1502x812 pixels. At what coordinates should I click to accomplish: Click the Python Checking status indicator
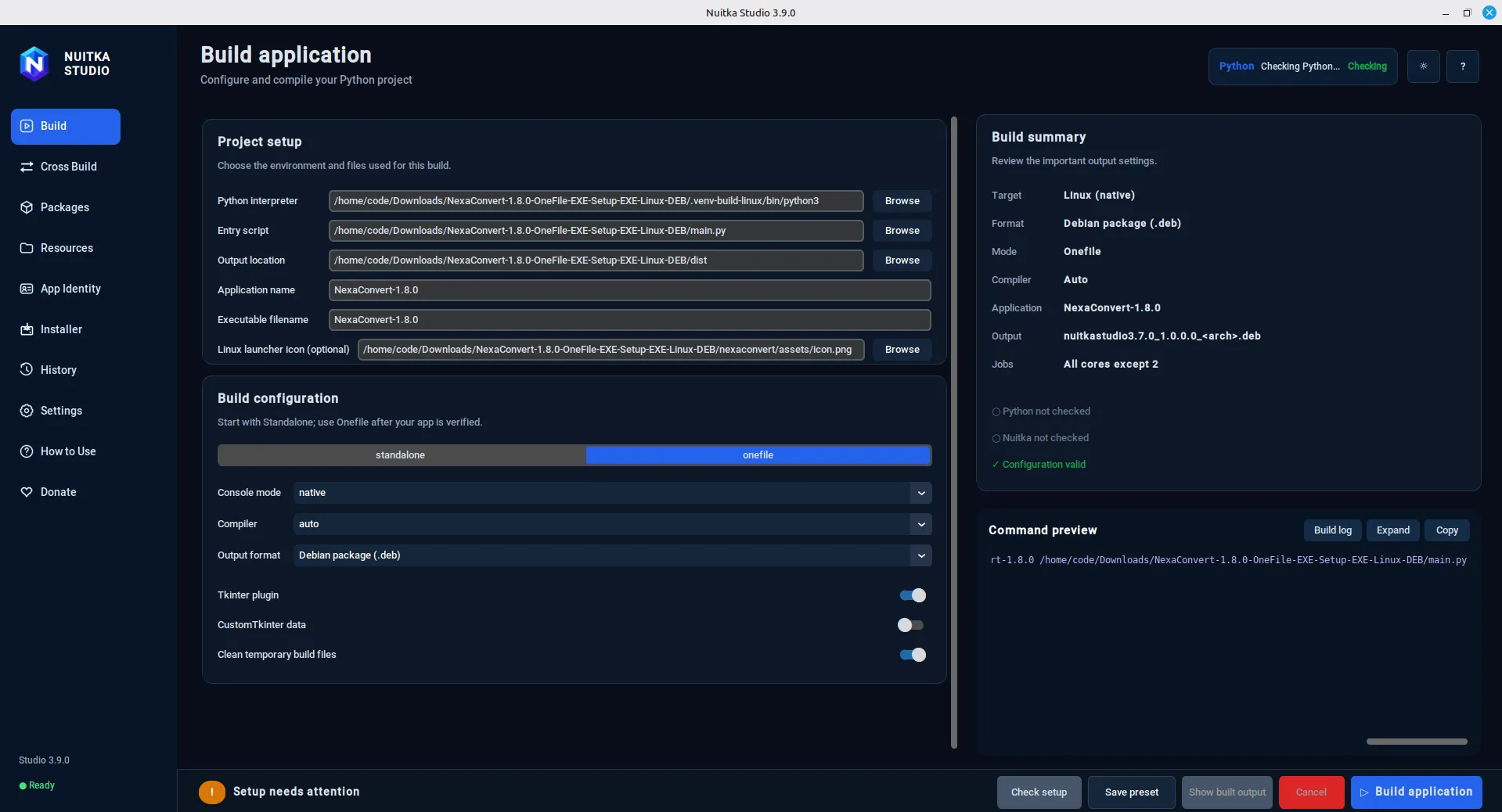[1302, 66]
